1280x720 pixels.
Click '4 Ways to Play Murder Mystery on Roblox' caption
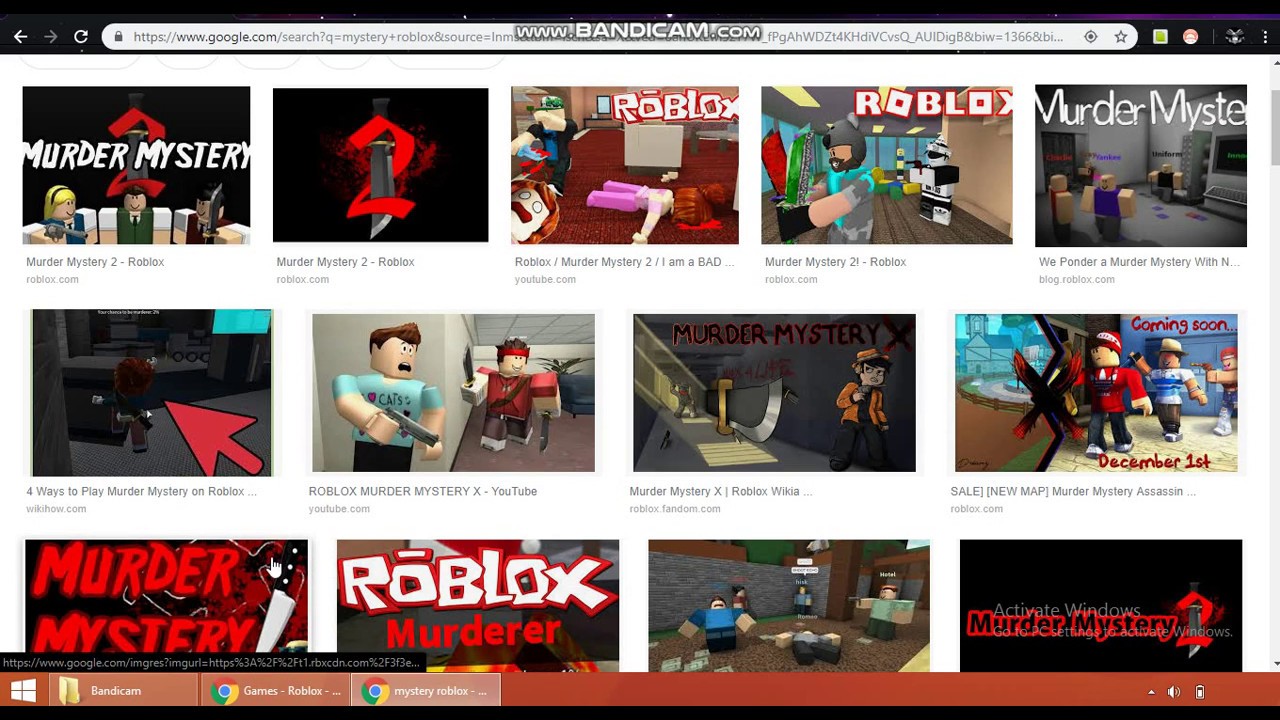click(x=141, y=491)
